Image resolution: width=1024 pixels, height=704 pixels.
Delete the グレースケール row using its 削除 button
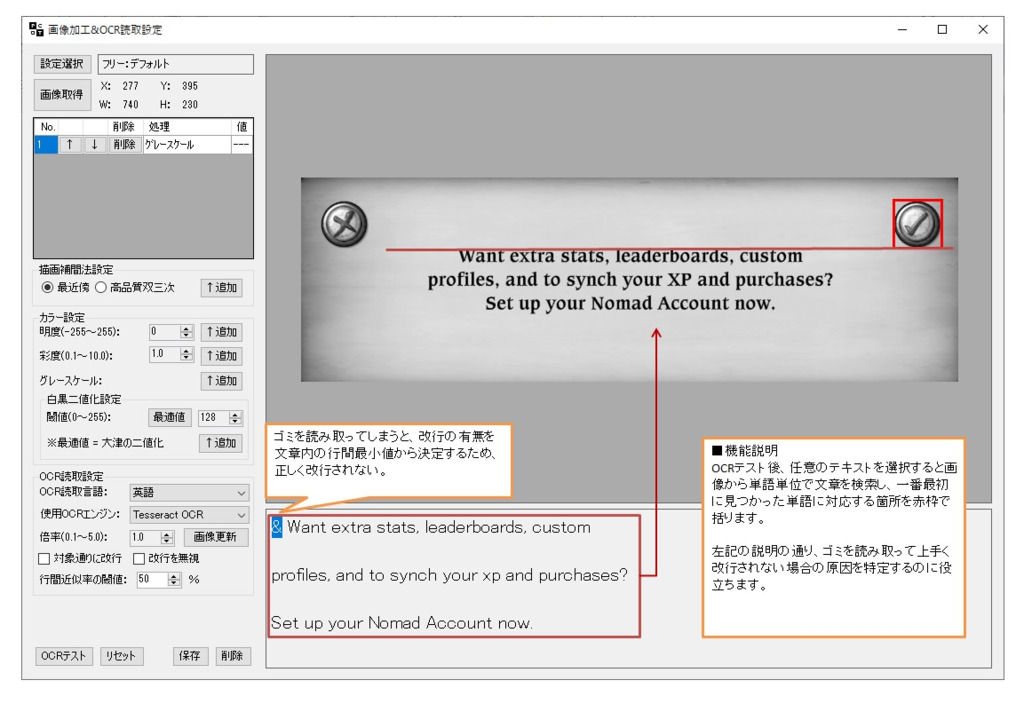click(x=124, y=144)
